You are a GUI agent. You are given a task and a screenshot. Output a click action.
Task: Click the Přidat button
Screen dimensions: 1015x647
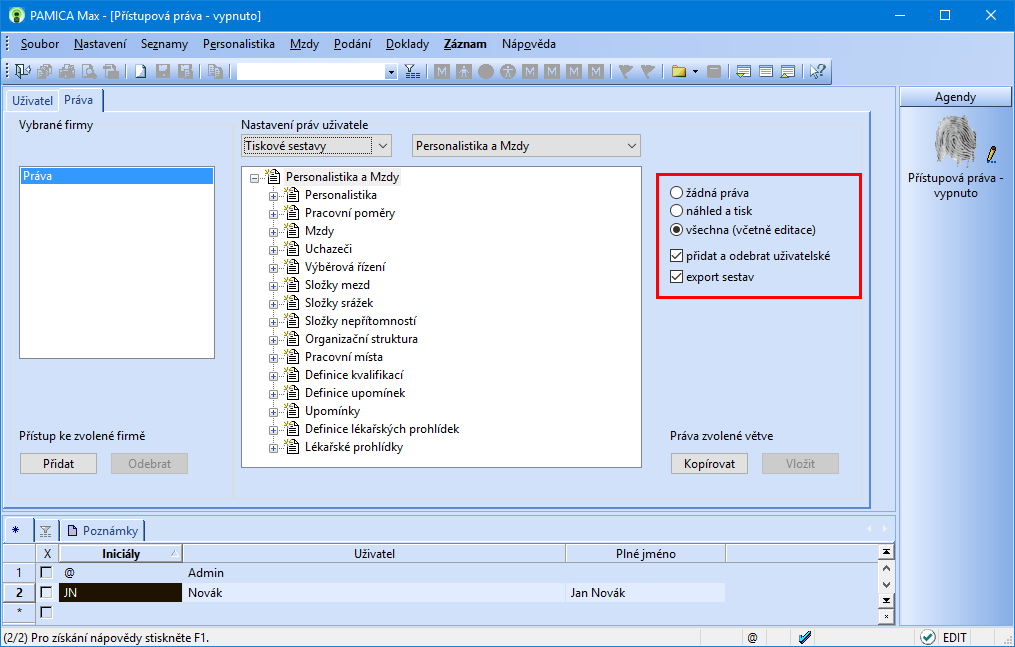point(58,463)
